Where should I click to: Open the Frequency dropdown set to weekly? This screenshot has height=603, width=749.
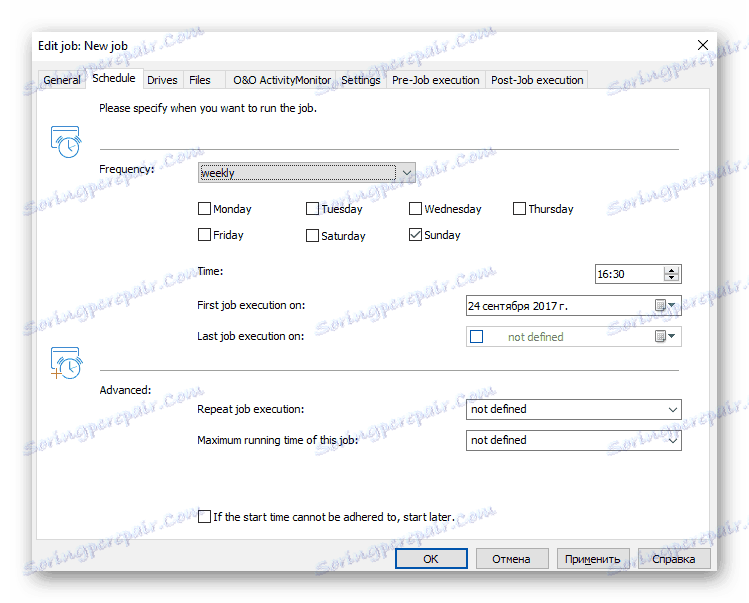click(x=307, y=172)
